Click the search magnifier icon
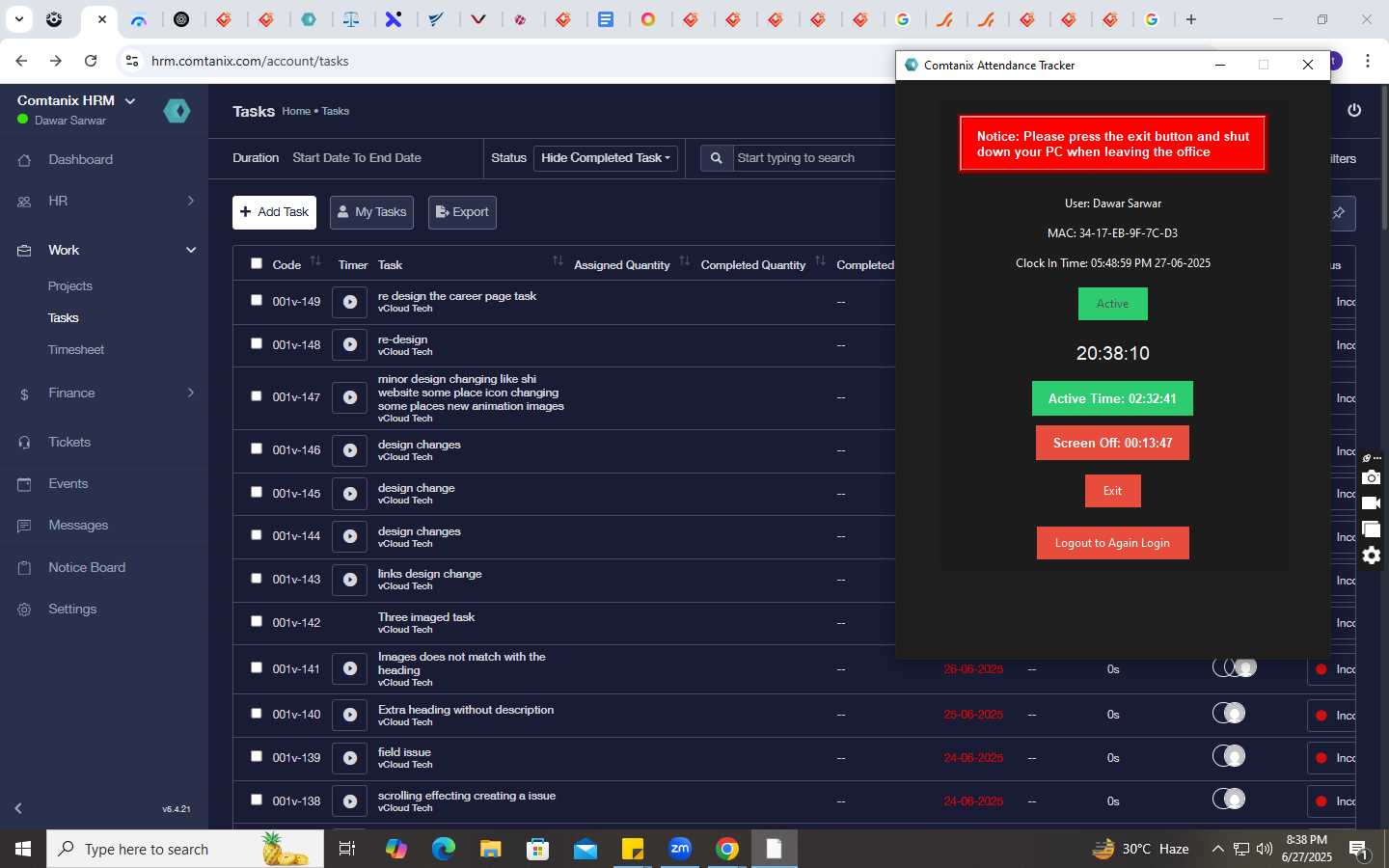 pos(716,158)
